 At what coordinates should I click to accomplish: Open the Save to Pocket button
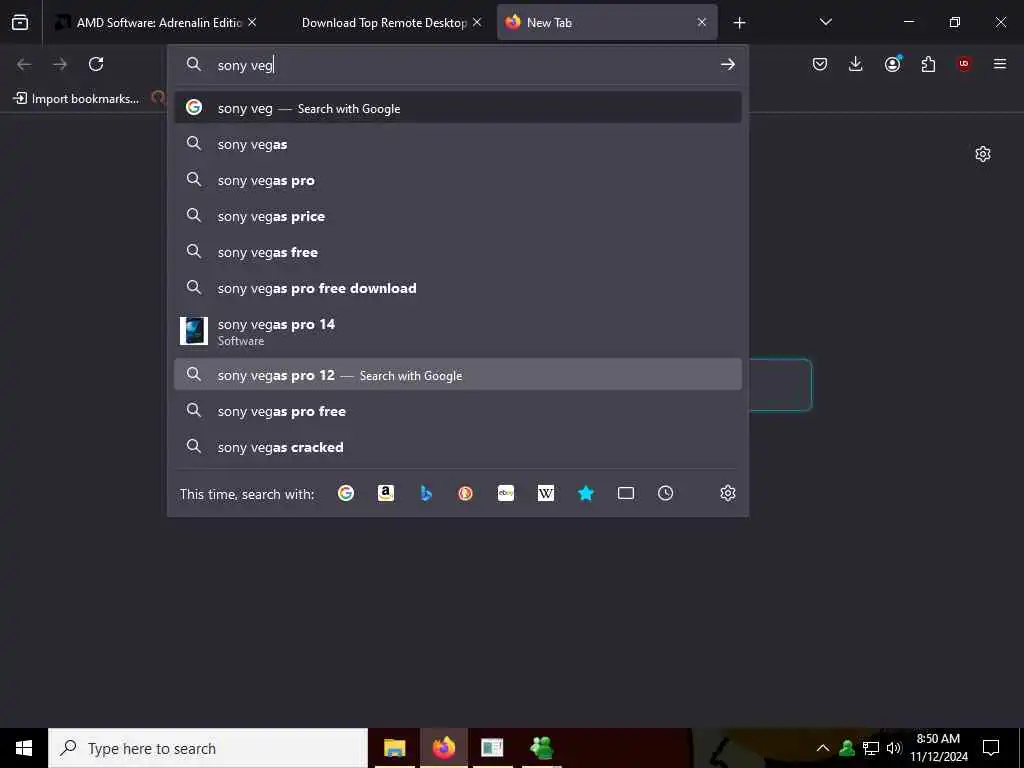820,64
